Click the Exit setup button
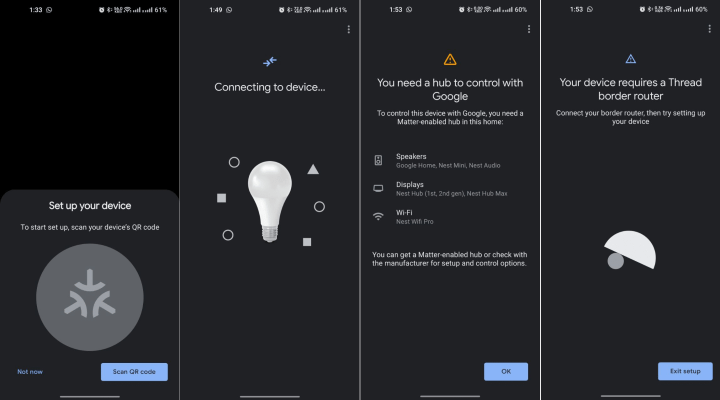Viewport: 720px width, 400px height. click(x=685, y=371)
